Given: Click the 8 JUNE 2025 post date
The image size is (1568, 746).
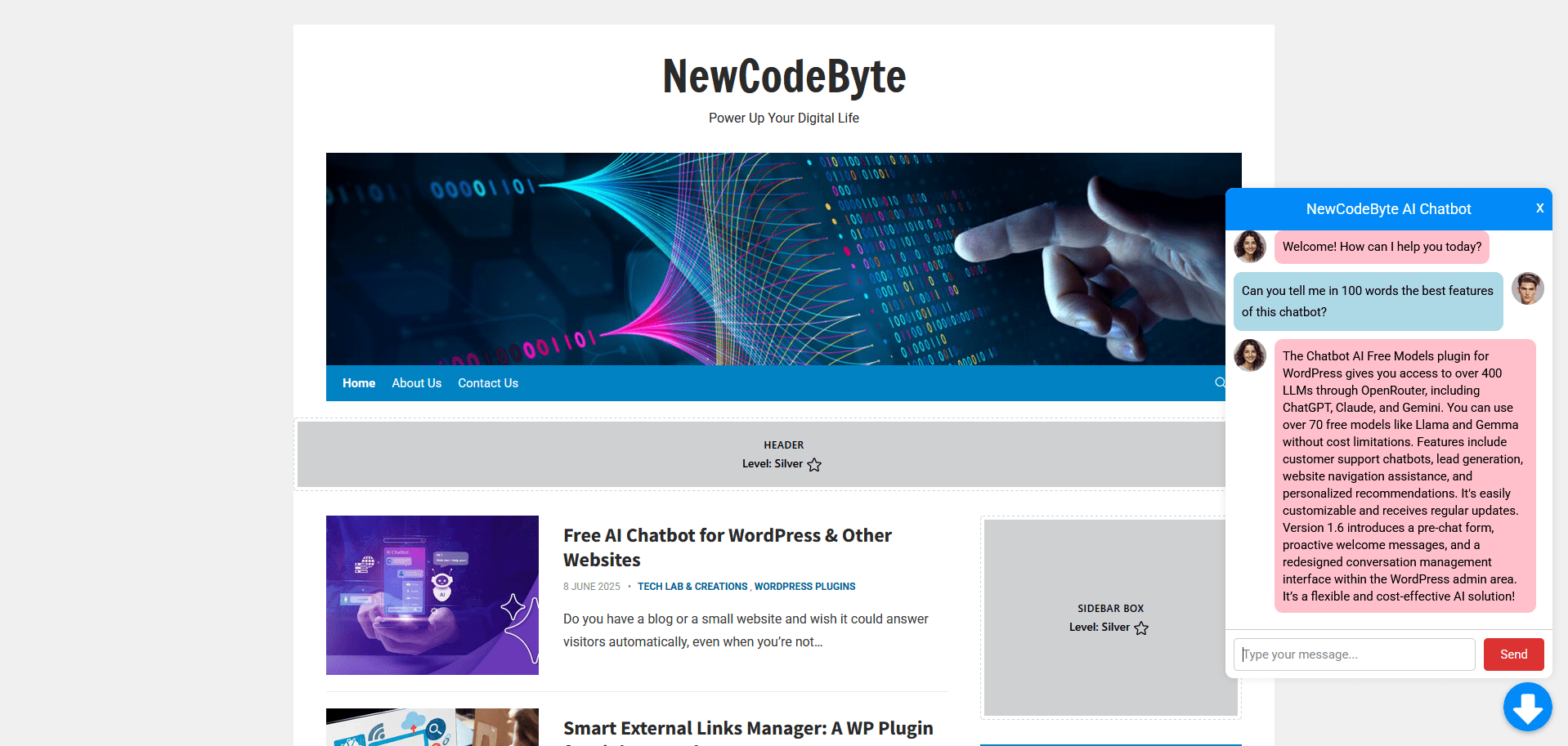Looking at the screenshot, I should pos(592,587).
